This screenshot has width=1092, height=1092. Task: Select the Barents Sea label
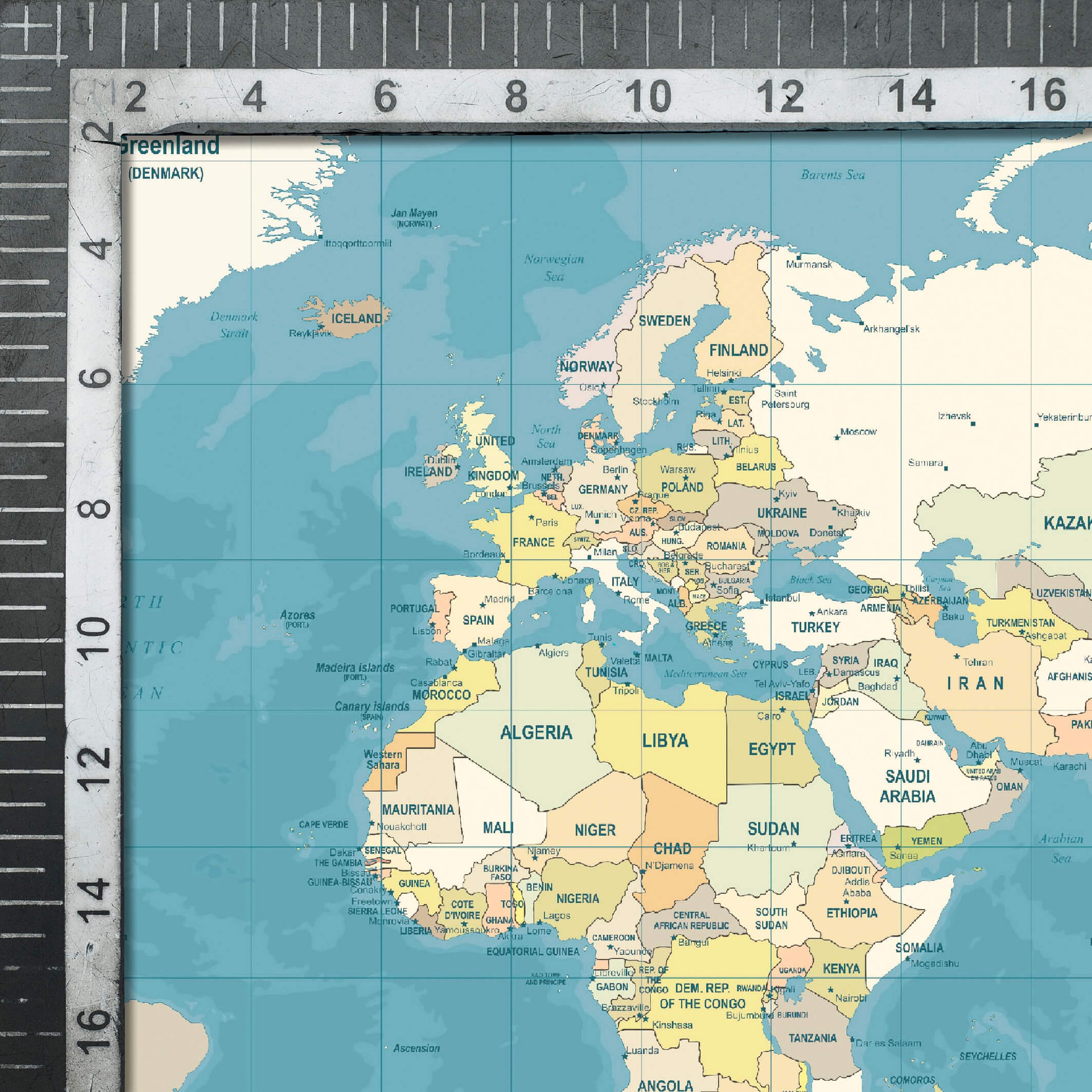click(x=833, y=175)
